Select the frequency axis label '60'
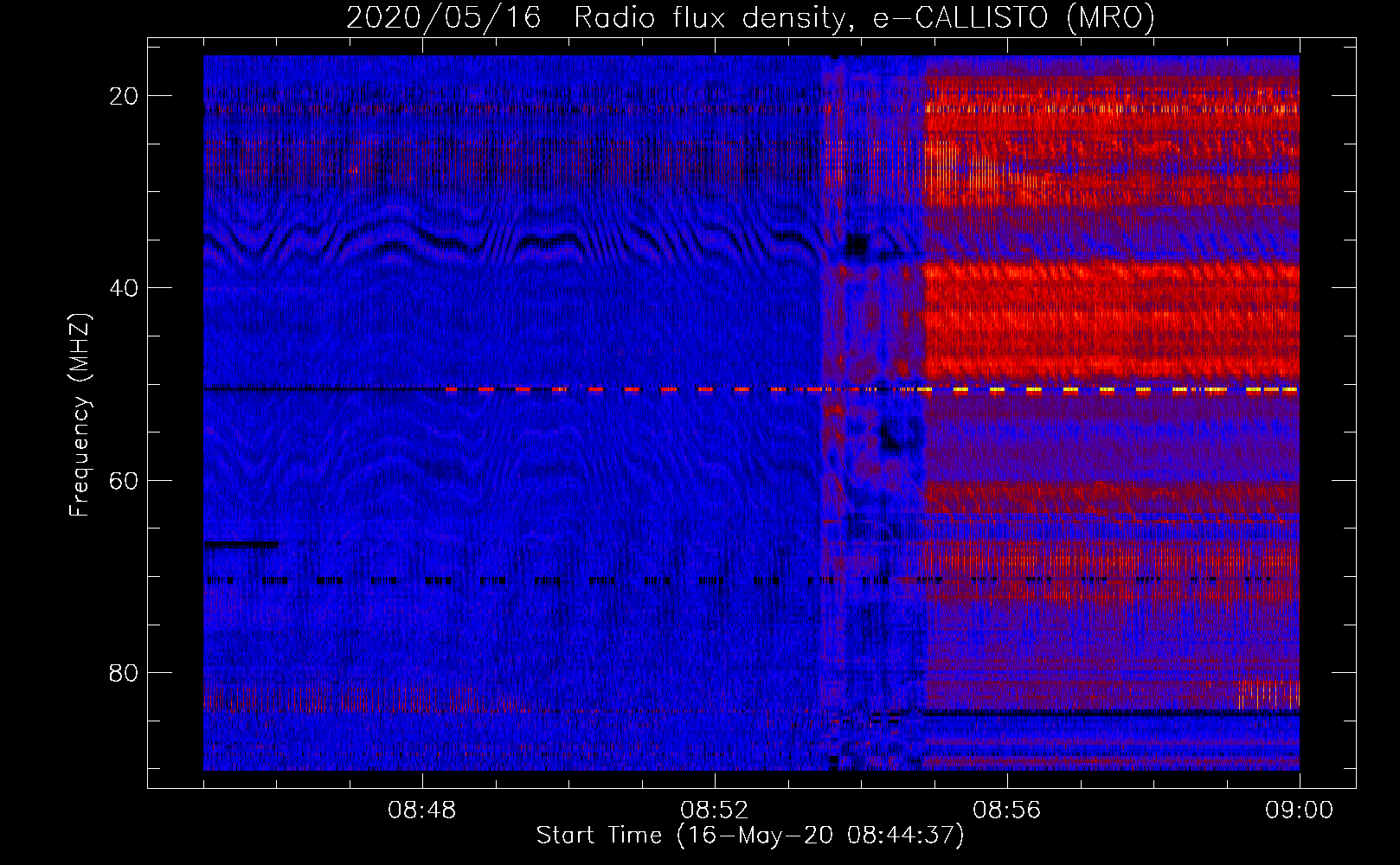 (x=124, y=480)
